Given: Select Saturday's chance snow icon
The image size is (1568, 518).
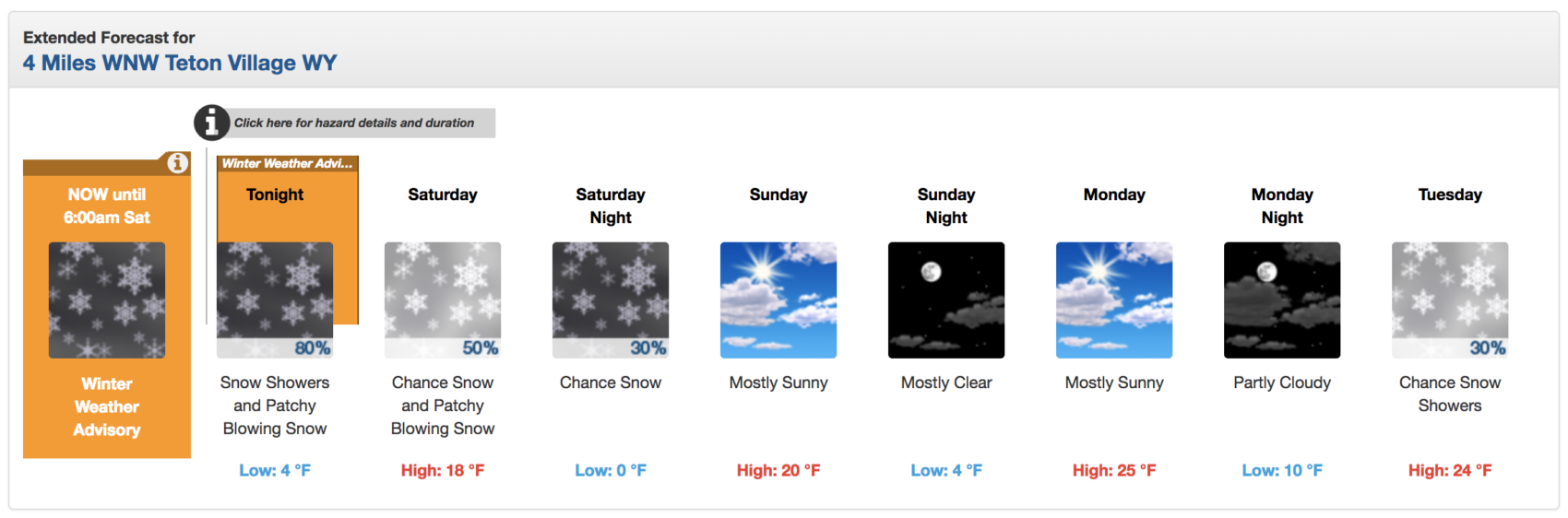Looking at the screenshot, I should click(x=443, y=300).
